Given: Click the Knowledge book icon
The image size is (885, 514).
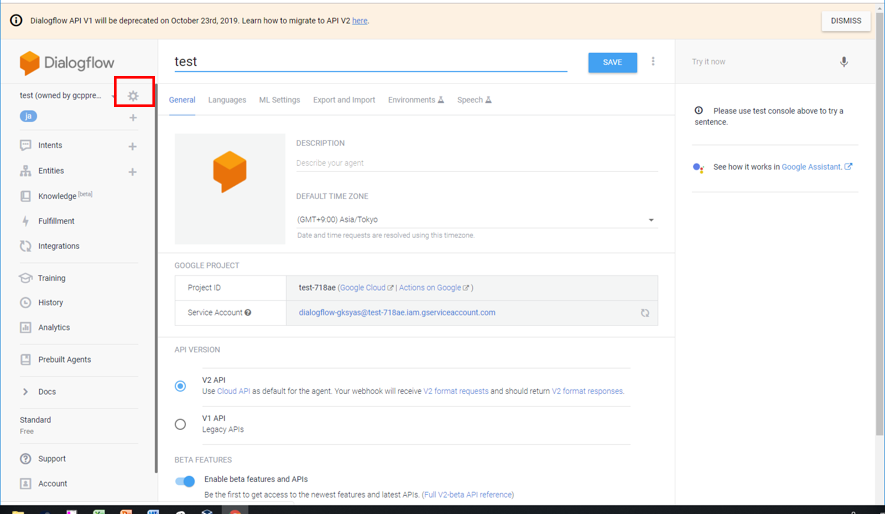Looking at the screenshot, I should (x=25, y=196).
